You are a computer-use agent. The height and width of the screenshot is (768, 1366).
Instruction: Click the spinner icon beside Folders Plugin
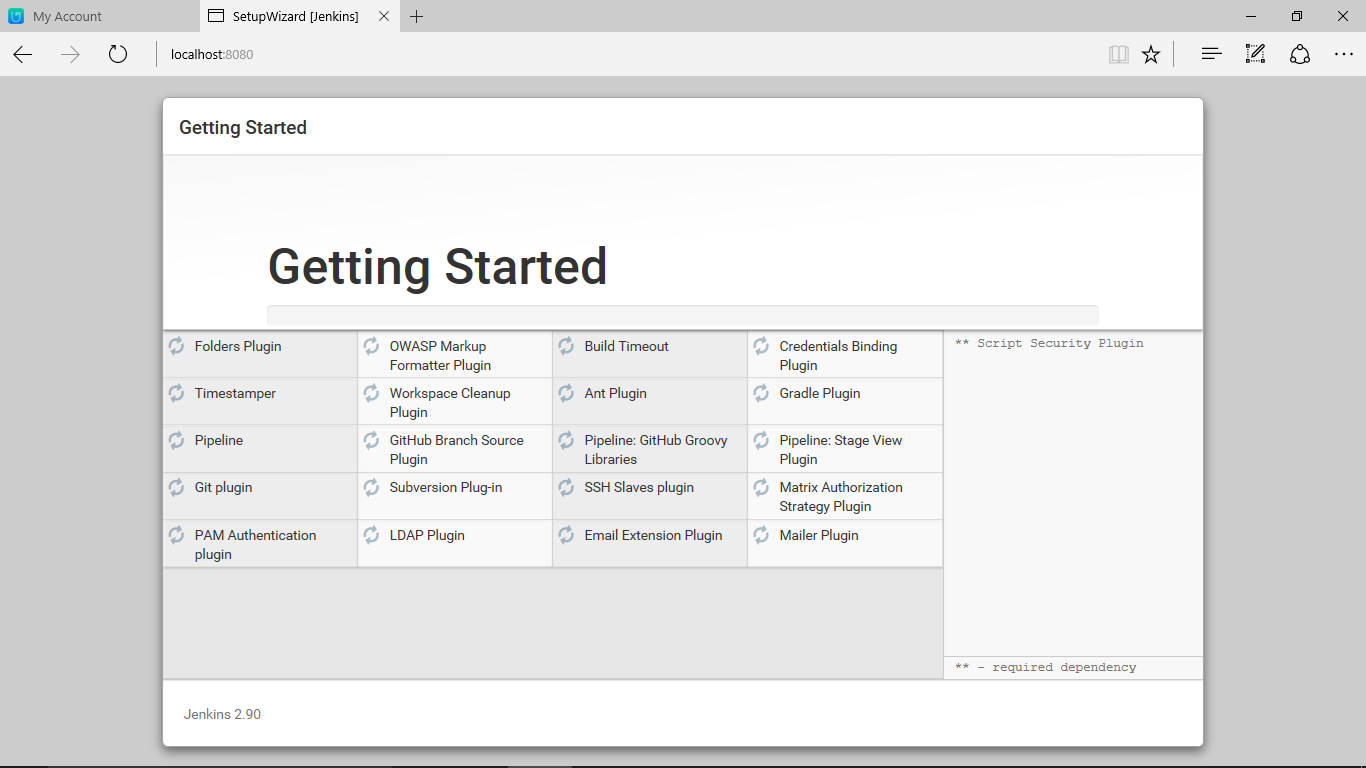176,346
